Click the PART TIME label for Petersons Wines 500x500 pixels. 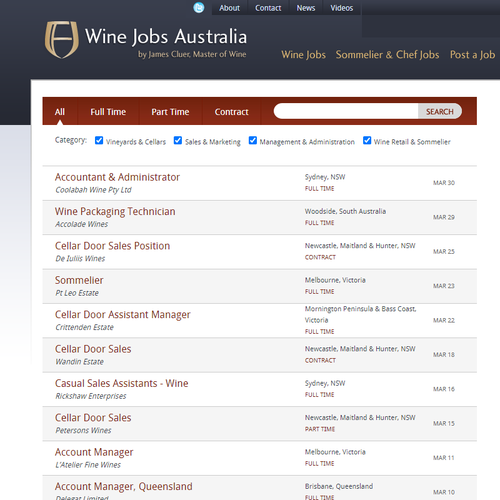320,429
